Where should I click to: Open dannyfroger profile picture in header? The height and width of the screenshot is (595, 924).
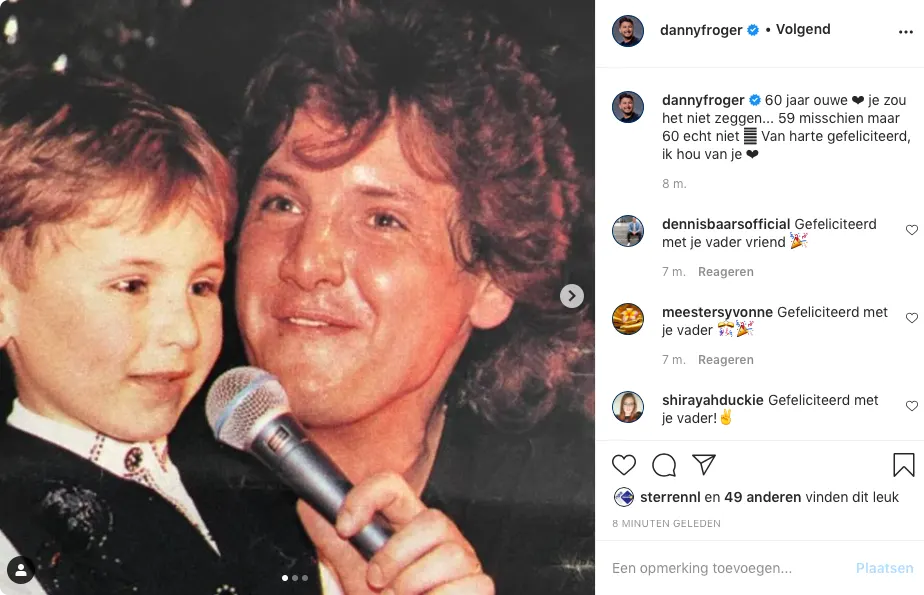(x=628, y=31)
